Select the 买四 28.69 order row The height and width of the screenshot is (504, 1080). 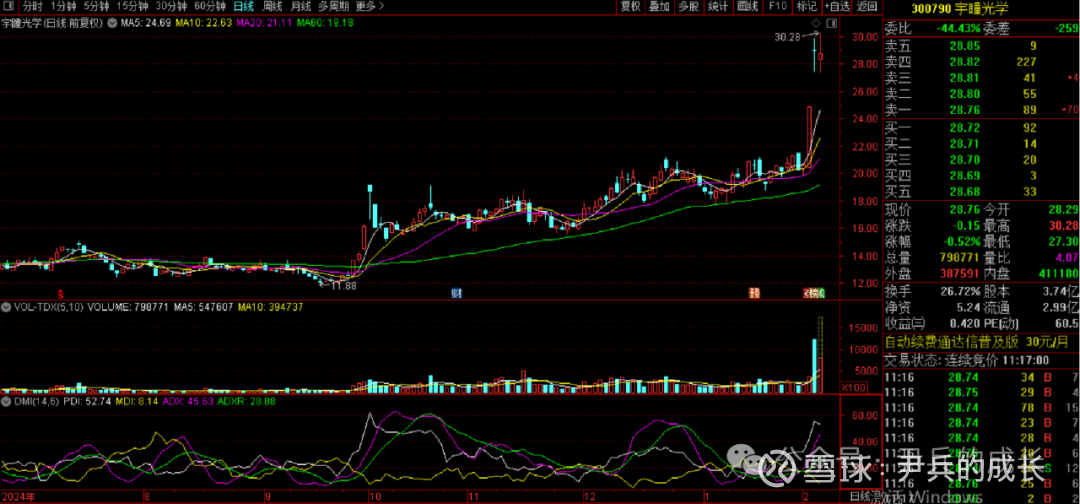pos(981,176)
